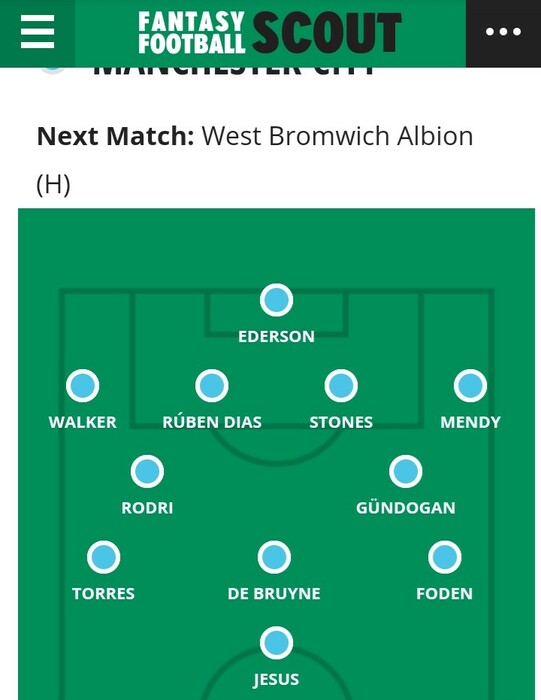Select Stones's player circle
The image size is (541, 700).
(x=341, y=386)
